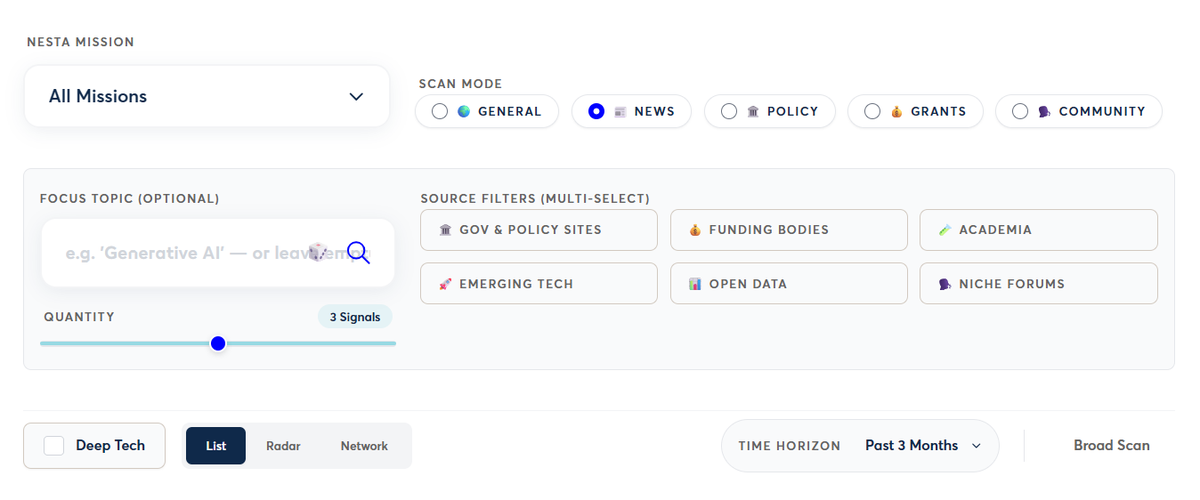Switch to the Network view tab
The image size is (1200, 500).
[x=364, y=446]
